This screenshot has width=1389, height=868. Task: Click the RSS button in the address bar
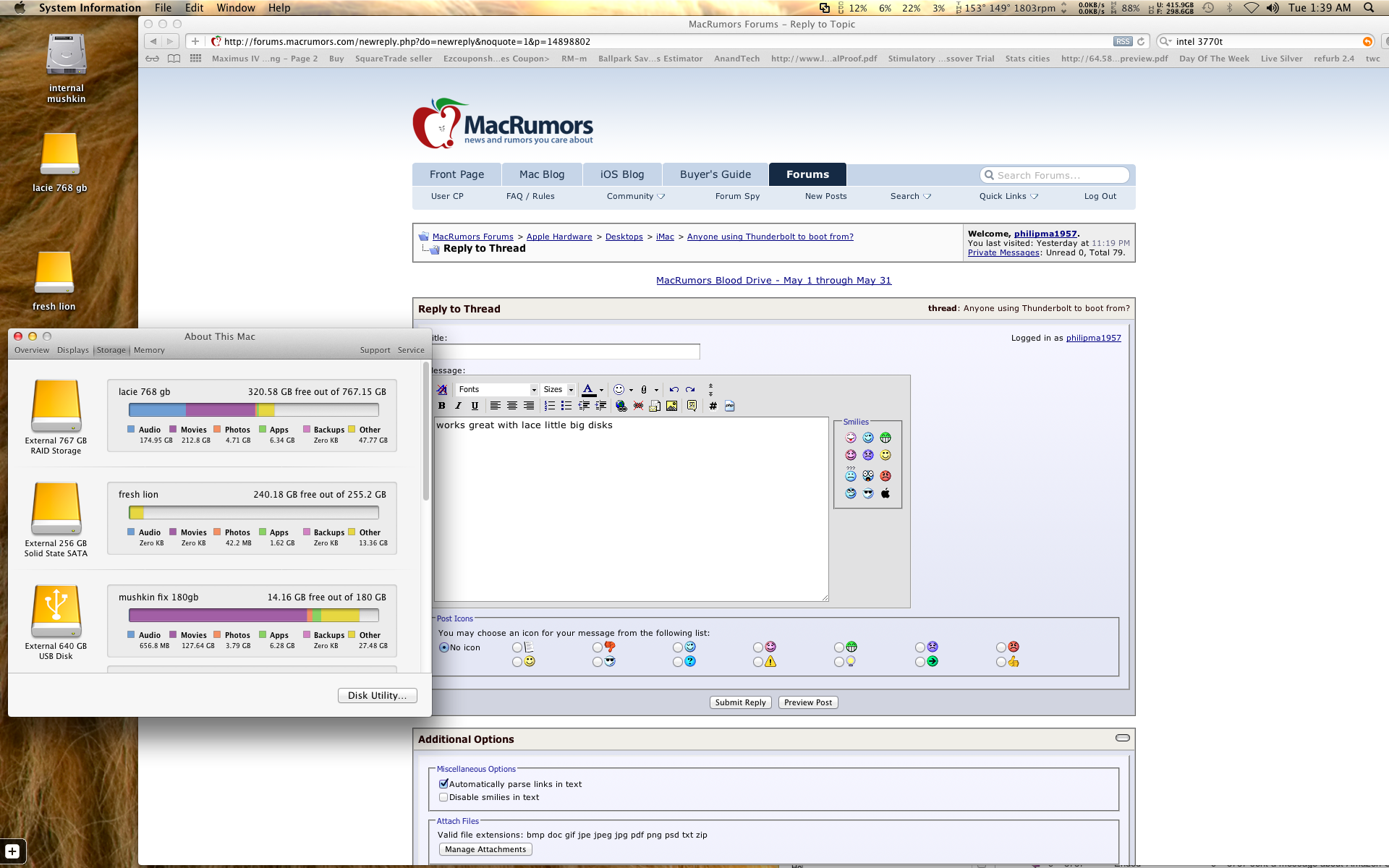pos(1123,41)
